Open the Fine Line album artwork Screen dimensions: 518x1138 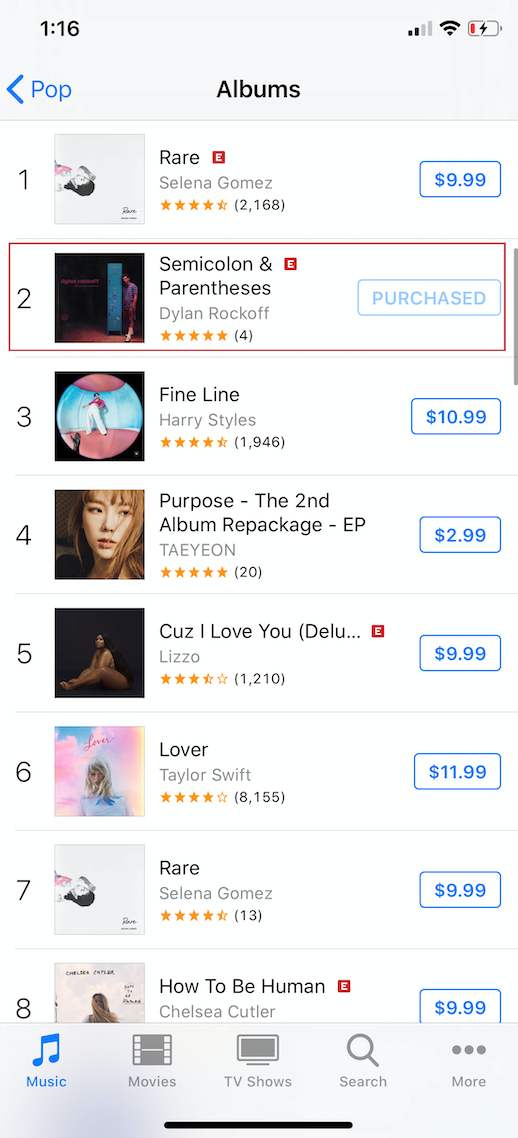99,416
